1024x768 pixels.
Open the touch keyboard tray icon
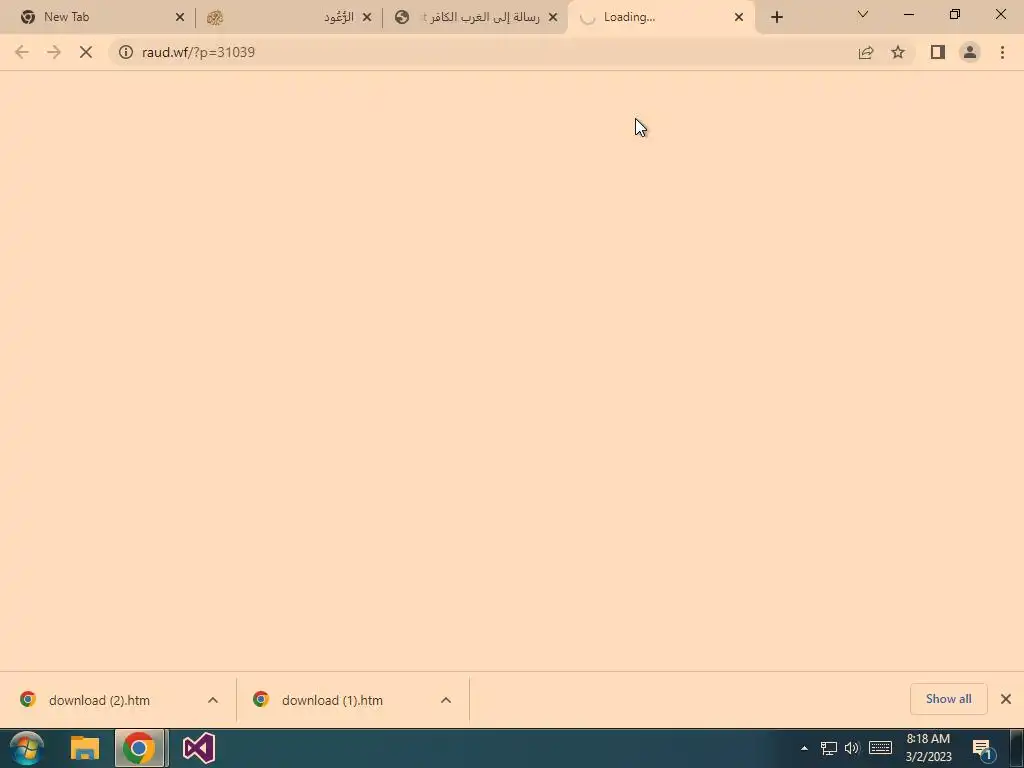click(x=880, y=748)
